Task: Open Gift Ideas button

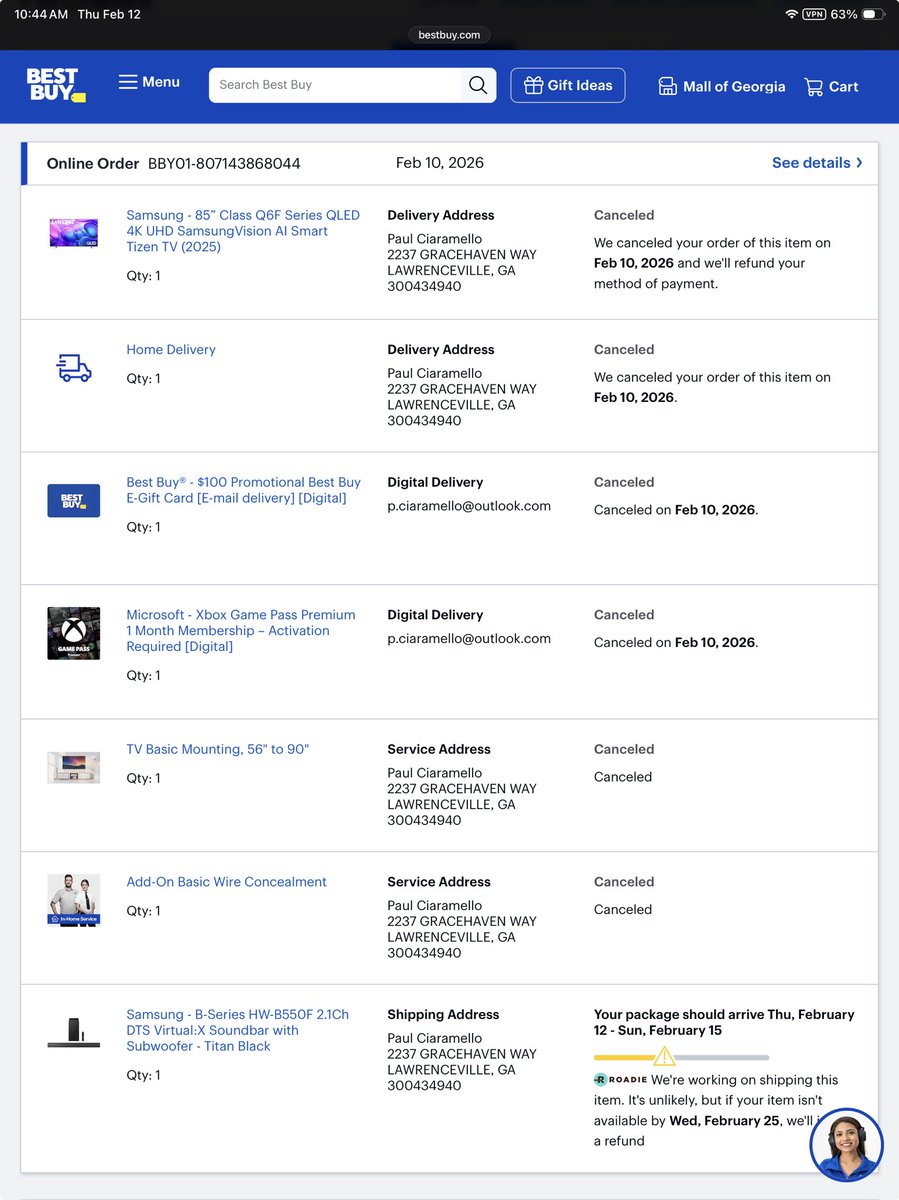Action: [568, 85]
